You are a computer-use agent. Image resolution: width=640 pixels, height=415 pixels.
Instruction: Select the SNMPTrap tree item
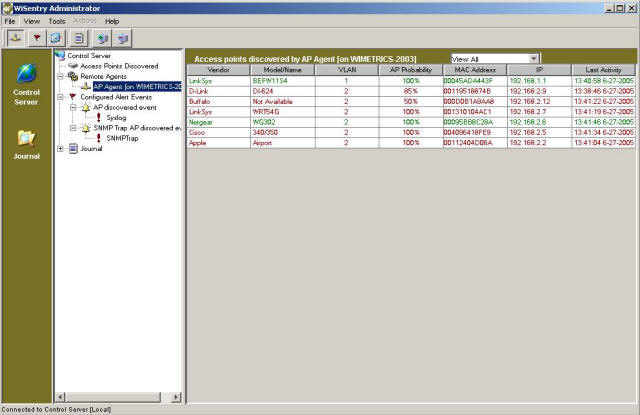click(x=122, y=138)
